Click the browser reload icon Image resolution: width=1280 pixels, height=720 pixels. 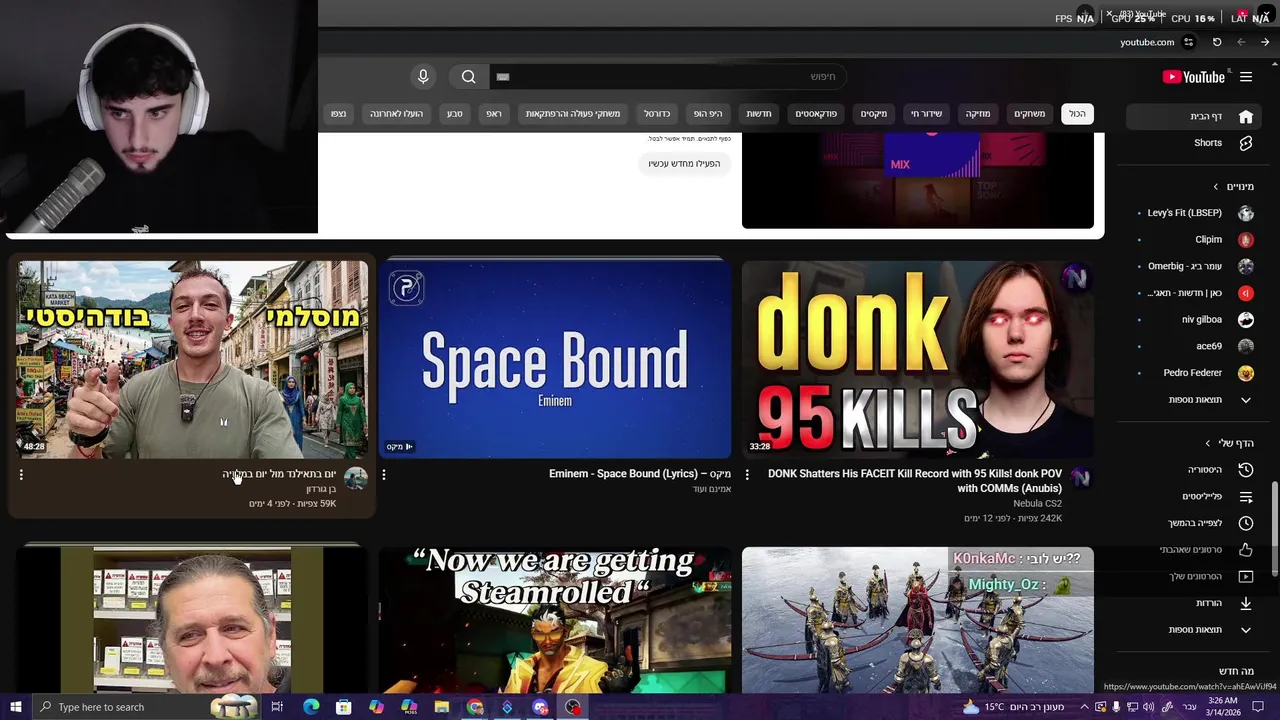point(1217,42)
